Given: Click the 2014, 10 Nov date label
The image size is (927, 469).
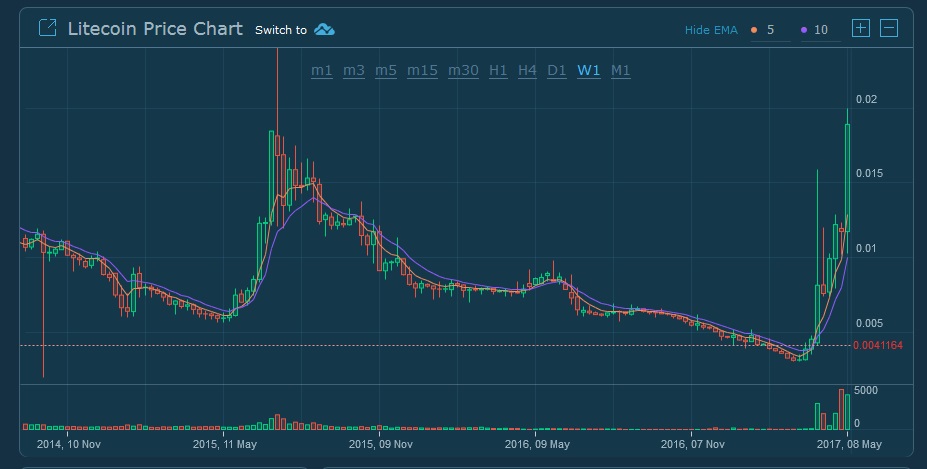Looking at the screenshot, I should click(x=69, y=444).
